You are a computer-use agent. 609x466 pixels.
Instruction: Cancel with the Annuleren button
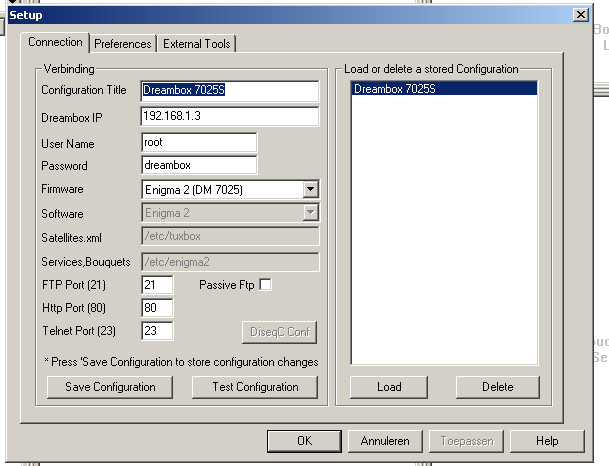[385, 441]
